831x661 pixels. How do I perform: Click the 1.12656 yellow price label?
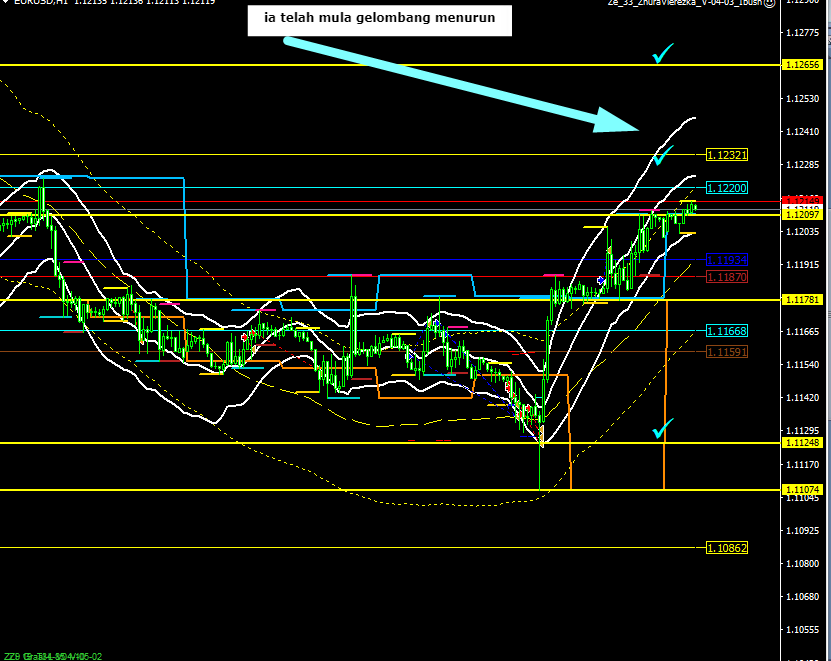(802, 65)
